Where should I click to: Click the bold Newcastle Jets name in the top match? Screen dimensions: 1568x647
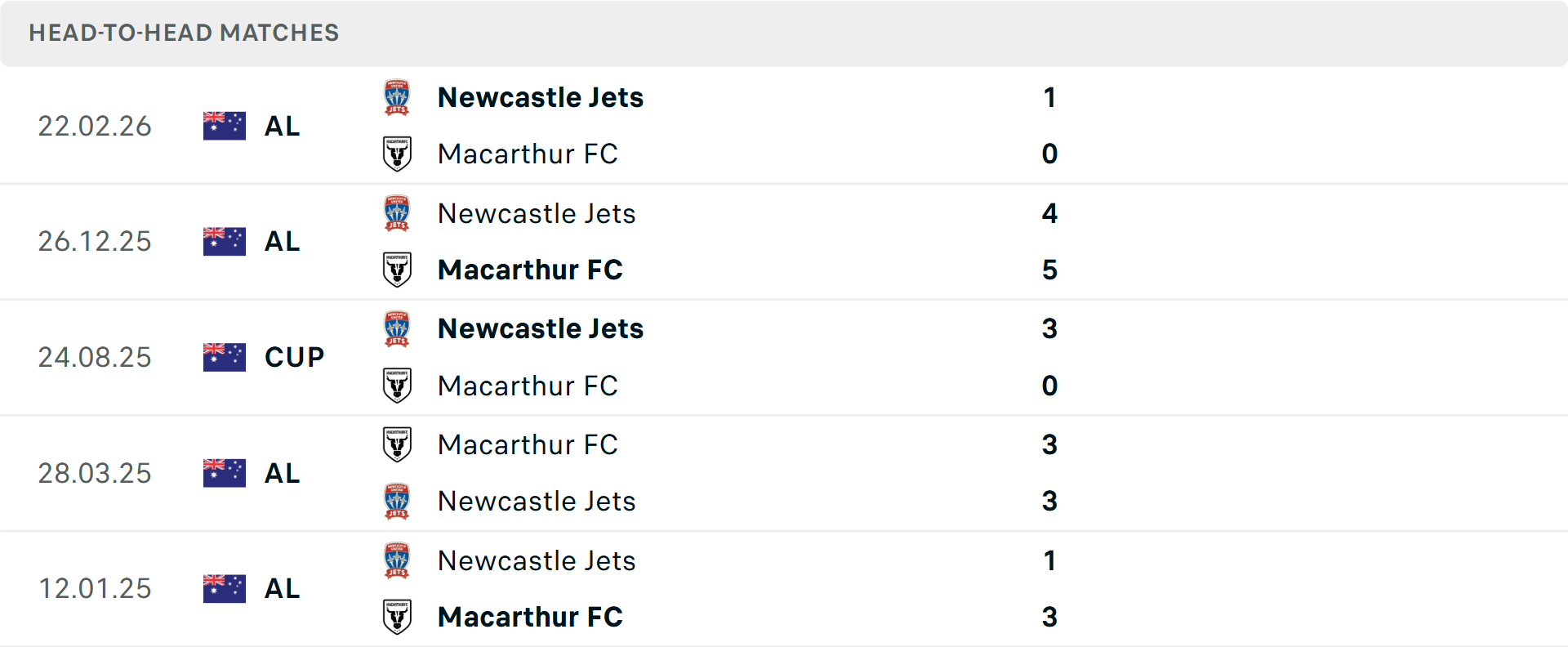point(541,96)
